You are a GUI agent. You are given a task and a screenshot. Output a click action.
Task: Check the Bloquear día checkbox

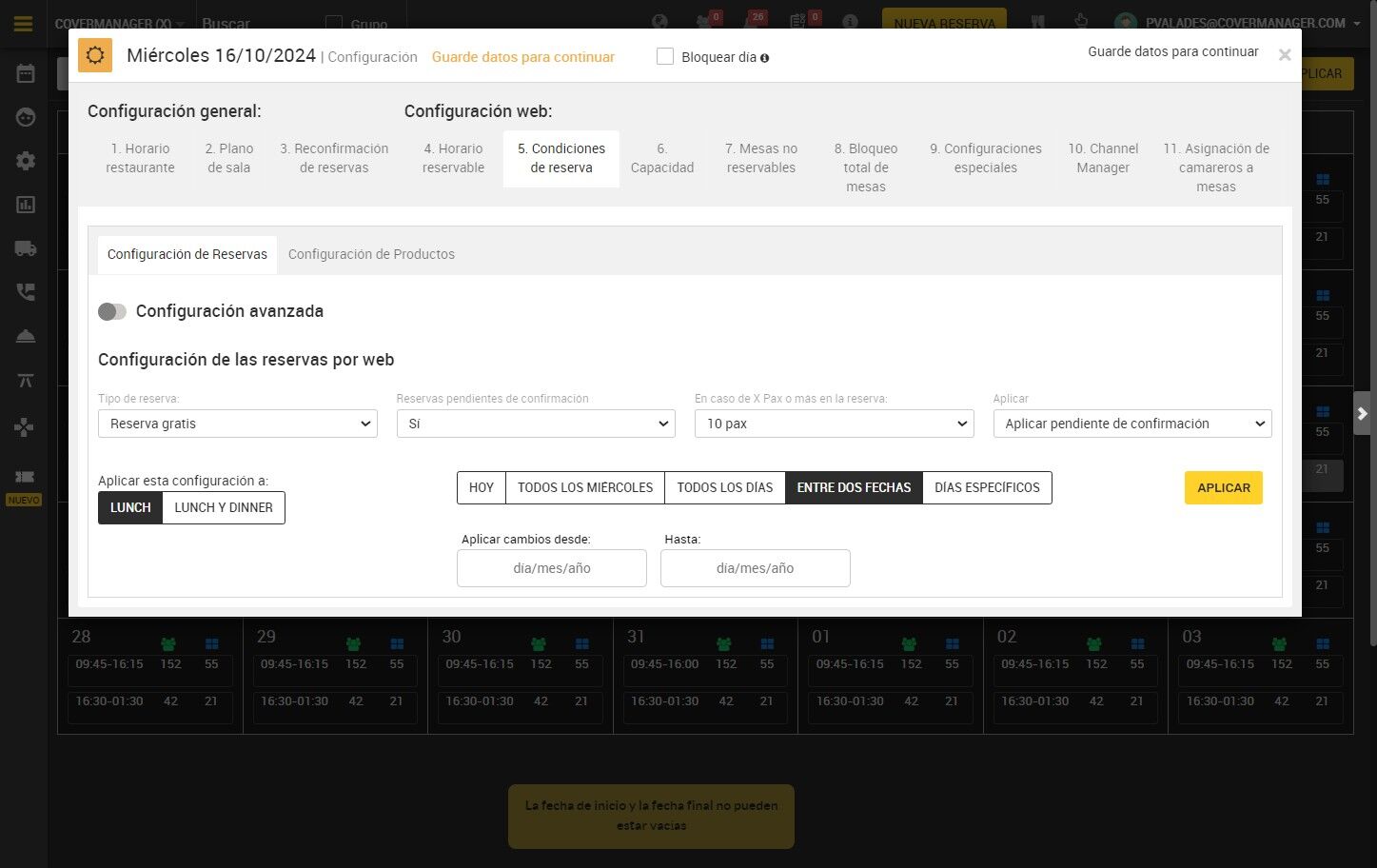[x=665, y=57]
